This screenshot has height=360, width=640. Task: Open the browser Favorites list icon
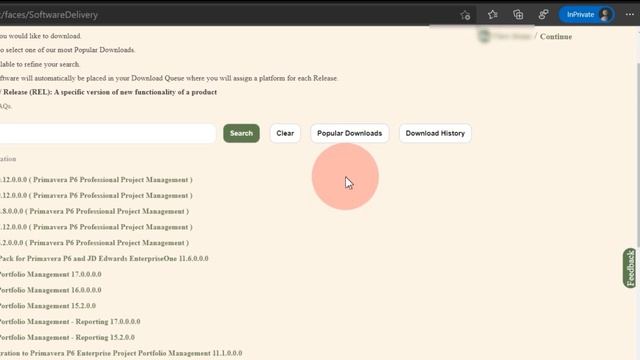(x=493, y=15)
